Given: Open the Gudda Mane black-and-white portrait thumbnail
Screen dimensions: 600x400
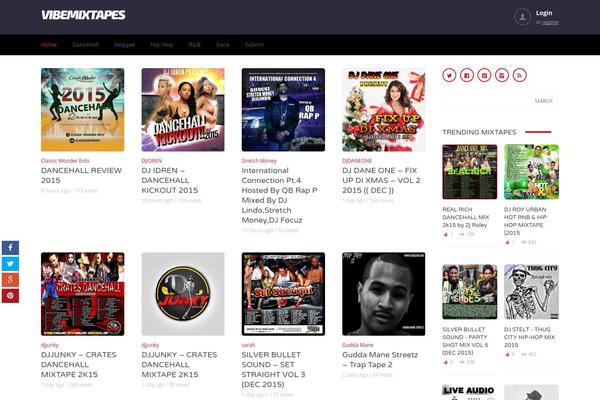Looking at the screenshot, I should pyautogui.click(x=383, y=294).
